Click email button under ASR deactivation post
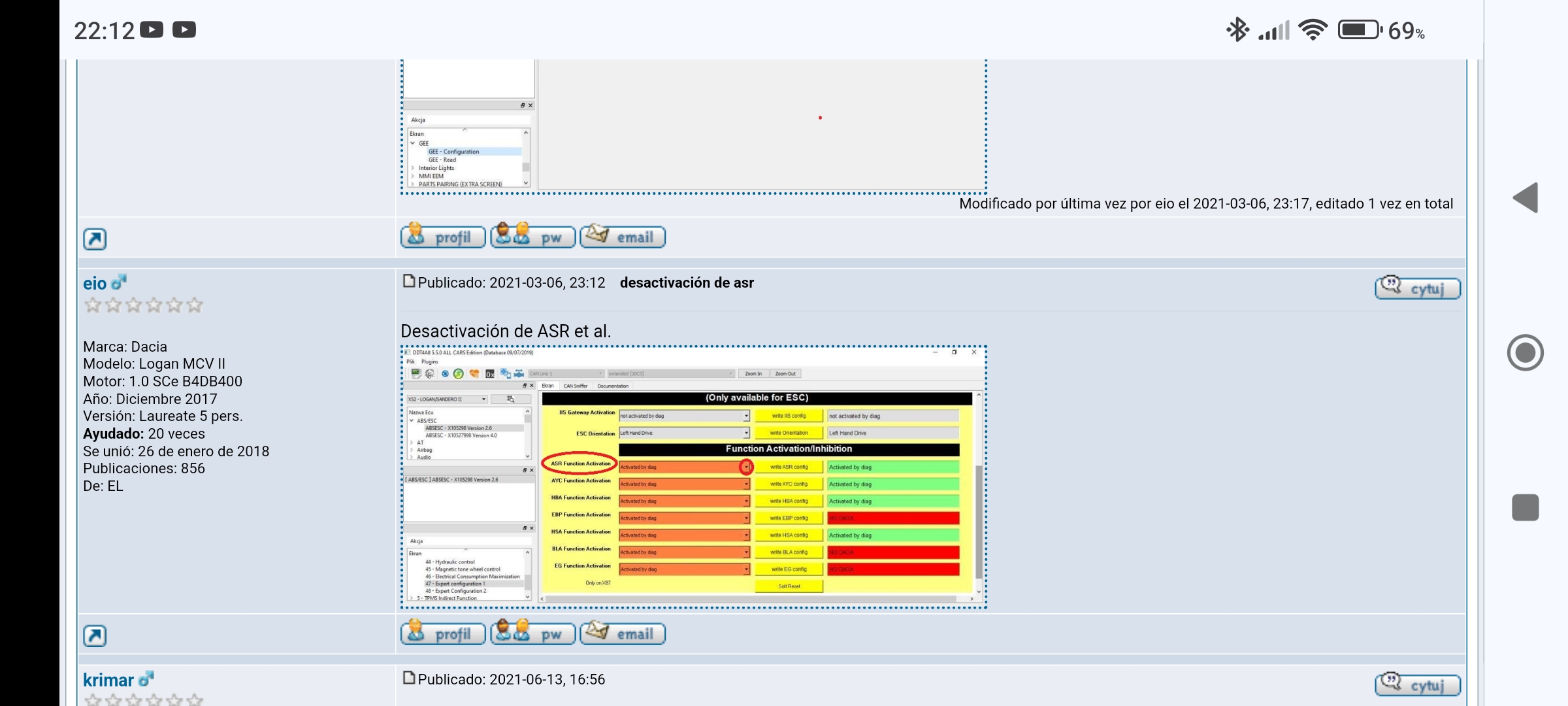 pos(623,633)
